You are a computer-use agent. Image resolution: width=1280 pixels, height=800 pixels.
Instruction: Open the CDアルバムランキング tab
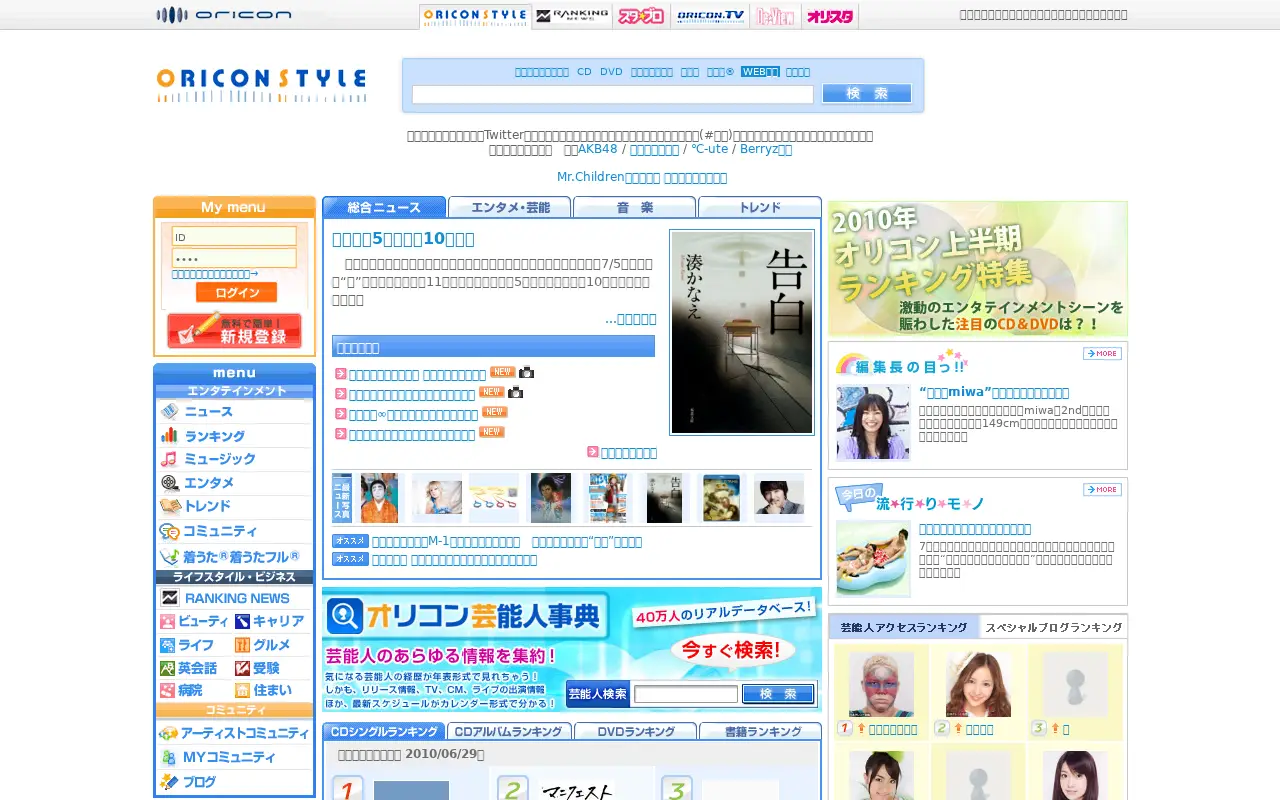pos(509,731)
